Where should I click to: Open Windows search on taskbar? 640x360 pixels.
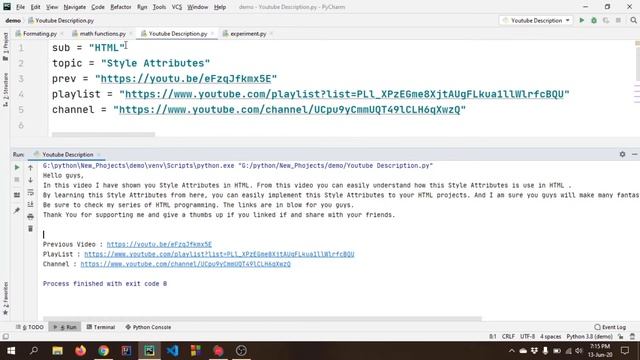34,351
